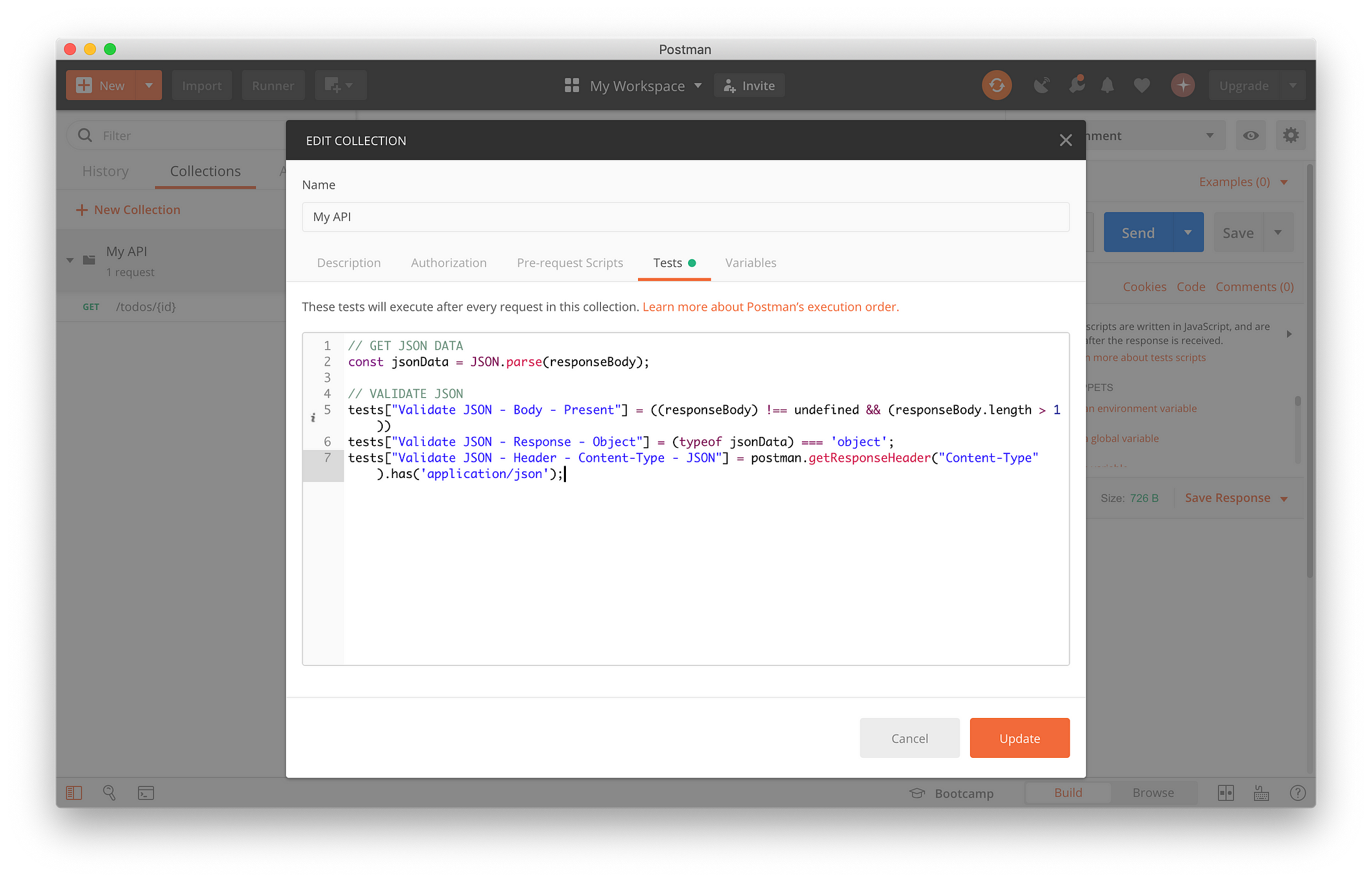Click the My Workspace grid icon

[x=571, y=86]
